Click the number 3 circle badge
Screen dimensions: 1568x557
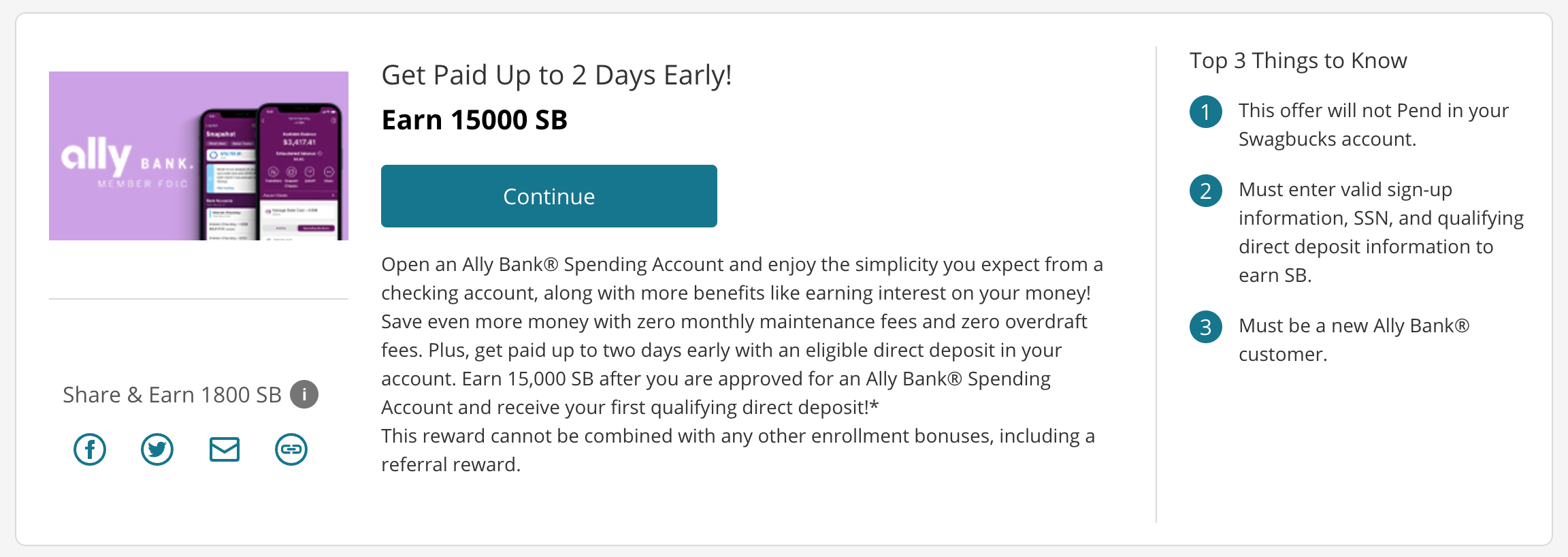(1205, 327)
